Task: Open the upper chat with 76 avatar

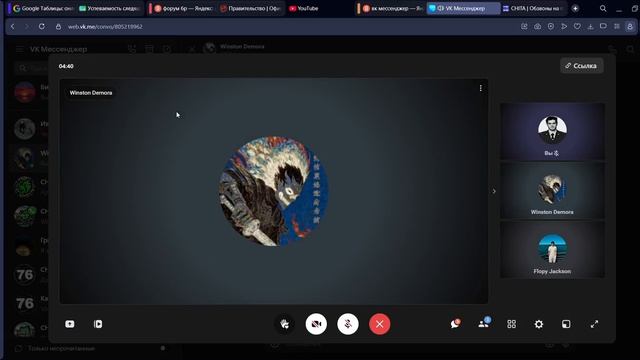Action: click(29, 275)
